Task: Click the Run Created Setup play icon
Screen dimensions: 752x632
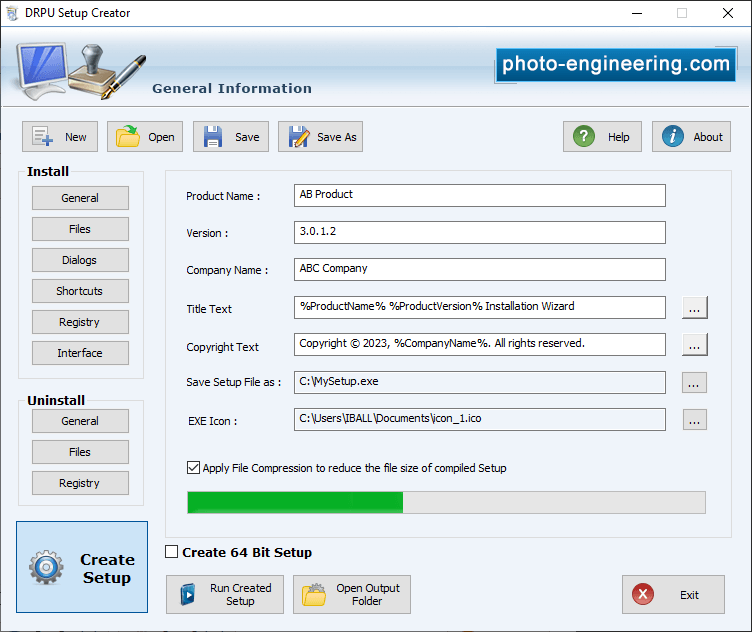Action: (x=188, y=595)
